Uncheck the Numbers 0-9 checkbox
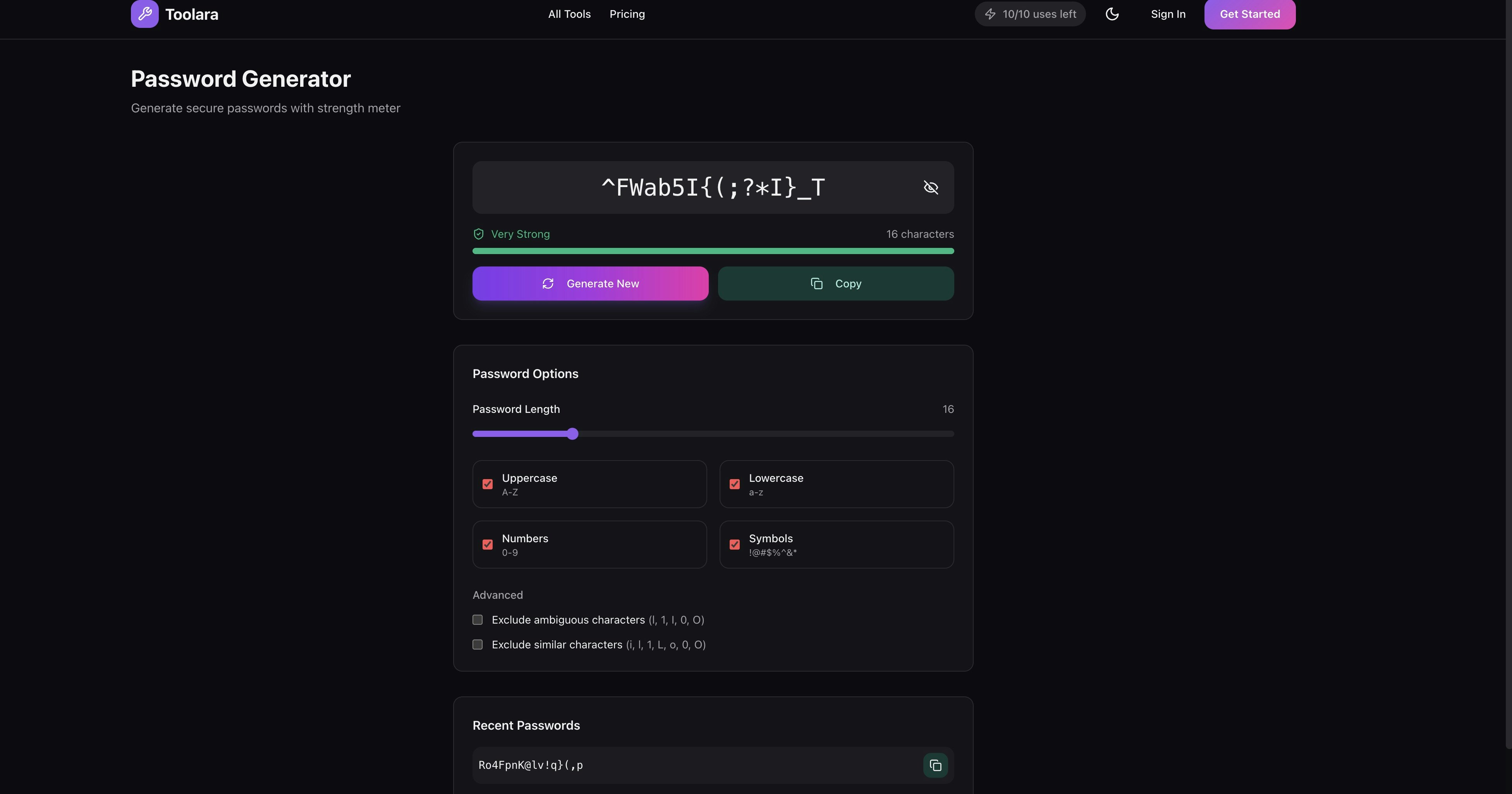The height and width of the screenshot is (794, 1512). tap(487, 545)
